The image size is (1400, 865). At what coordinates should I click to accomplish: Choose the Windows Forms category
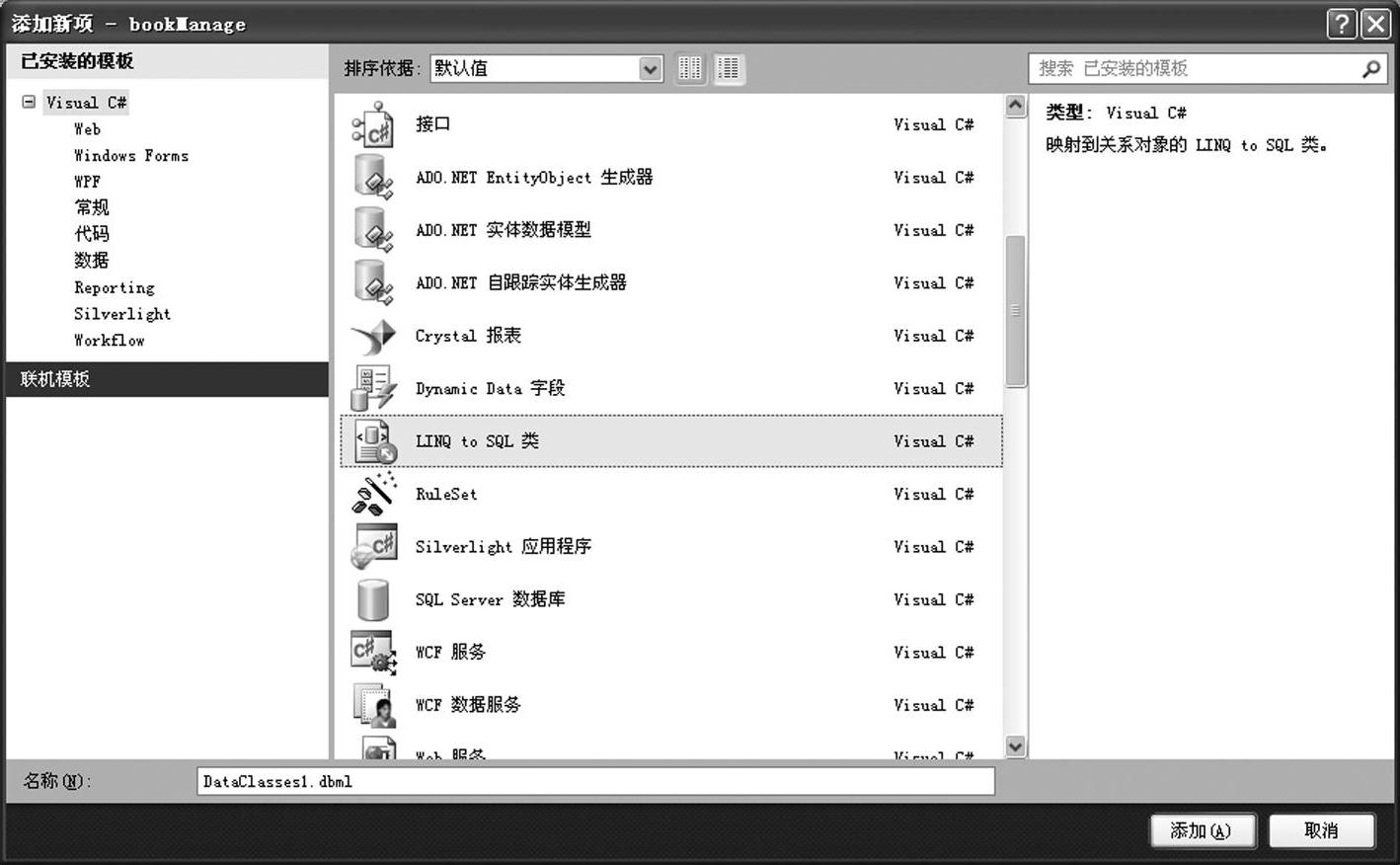[131, 156]
